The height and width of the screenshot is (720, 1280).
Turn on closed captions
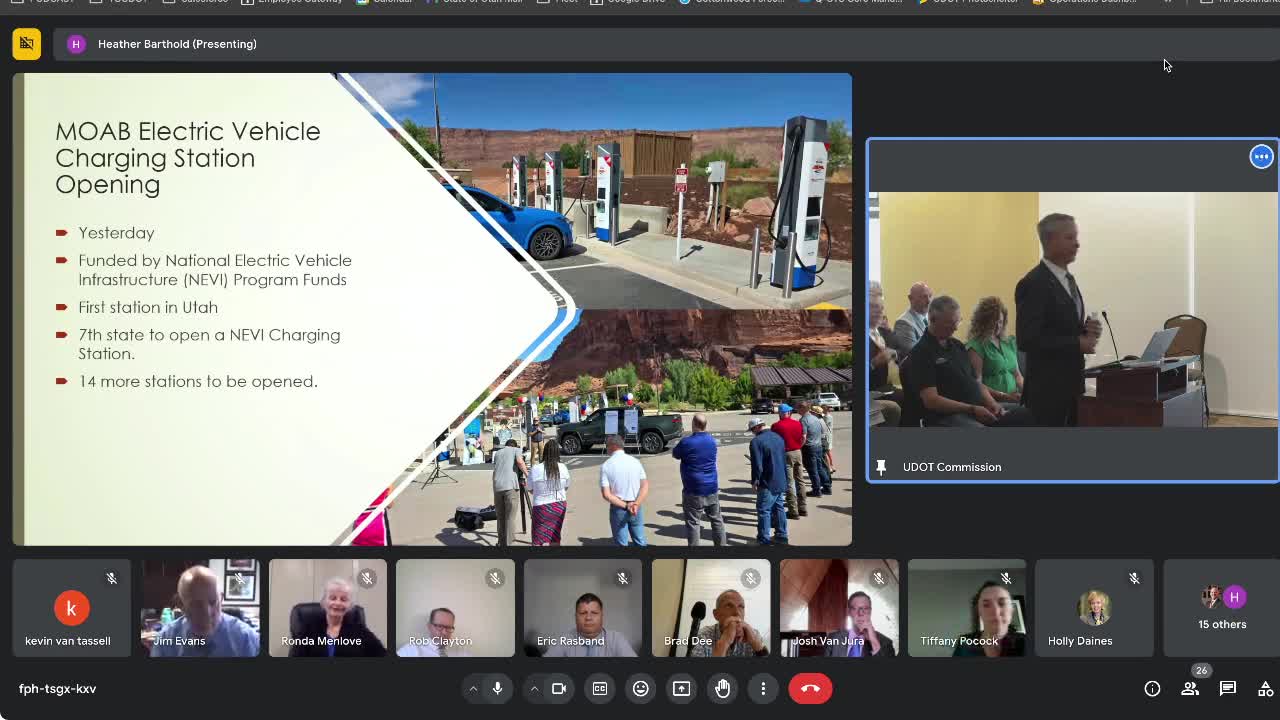click(600, 688)
